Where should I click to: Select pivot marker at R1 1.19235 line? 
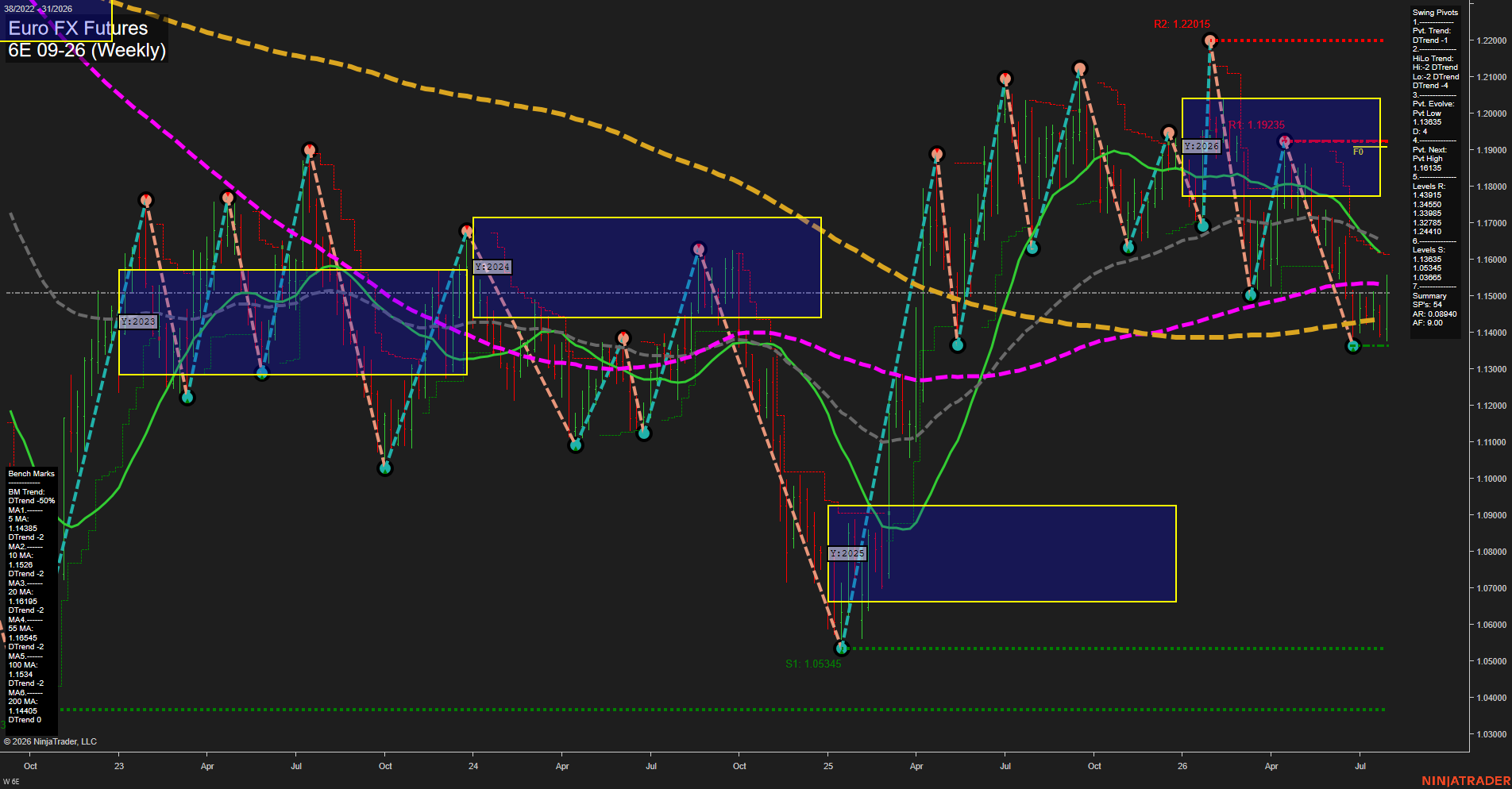[1285, 141]
